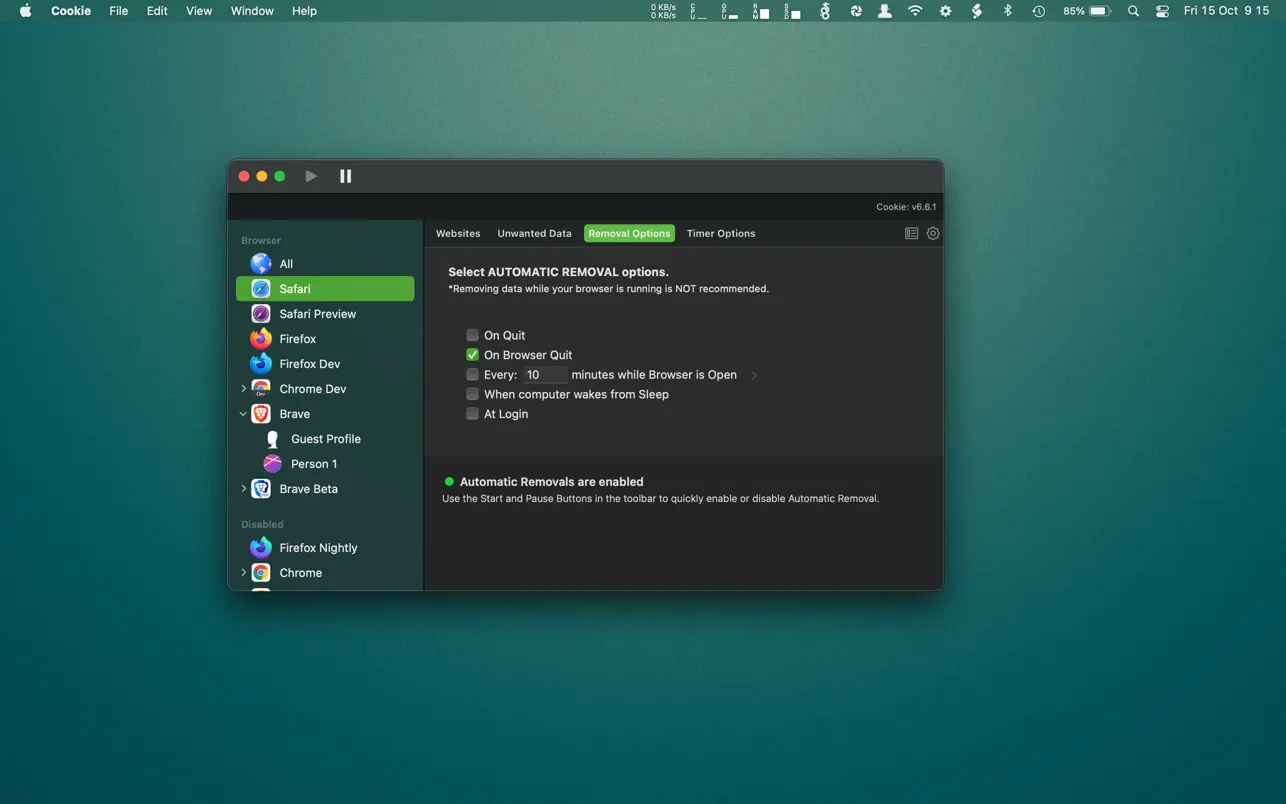Click the Start (play) button in toolbar
Screen dimensions: 1286x804
point(311,176)
